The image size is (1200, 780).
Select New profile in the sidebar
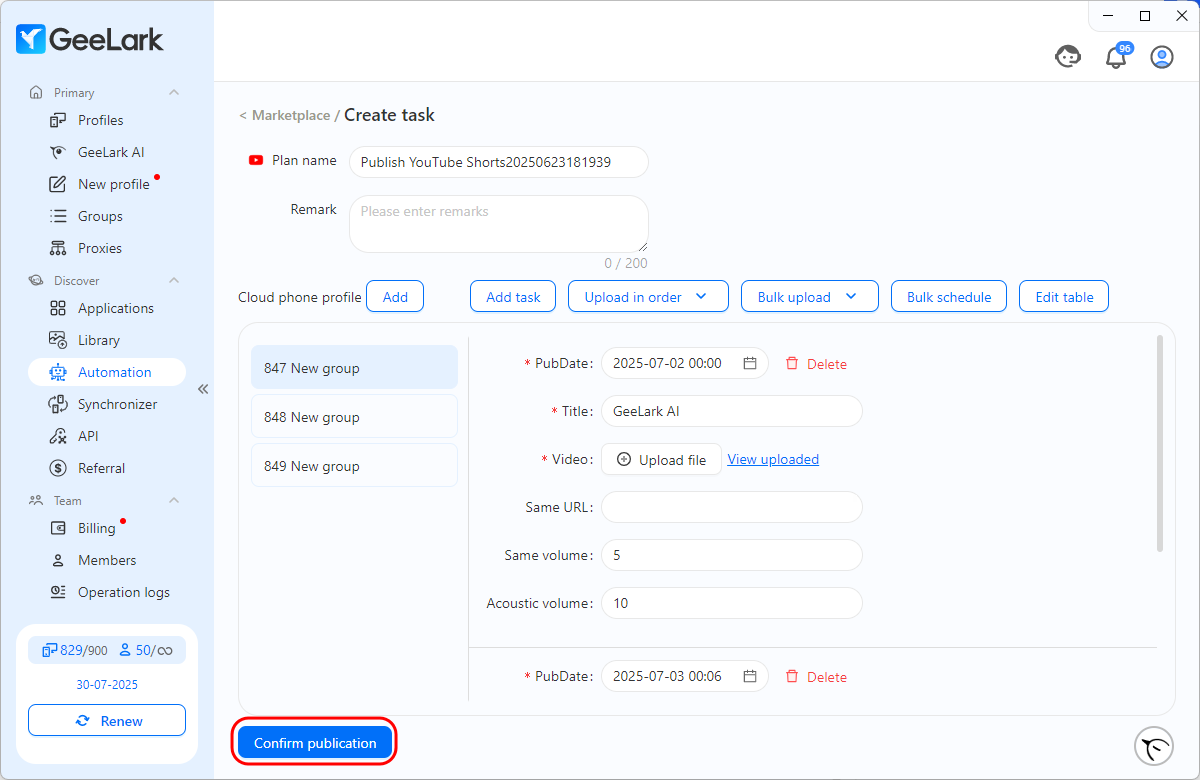[x=113, y=184]
